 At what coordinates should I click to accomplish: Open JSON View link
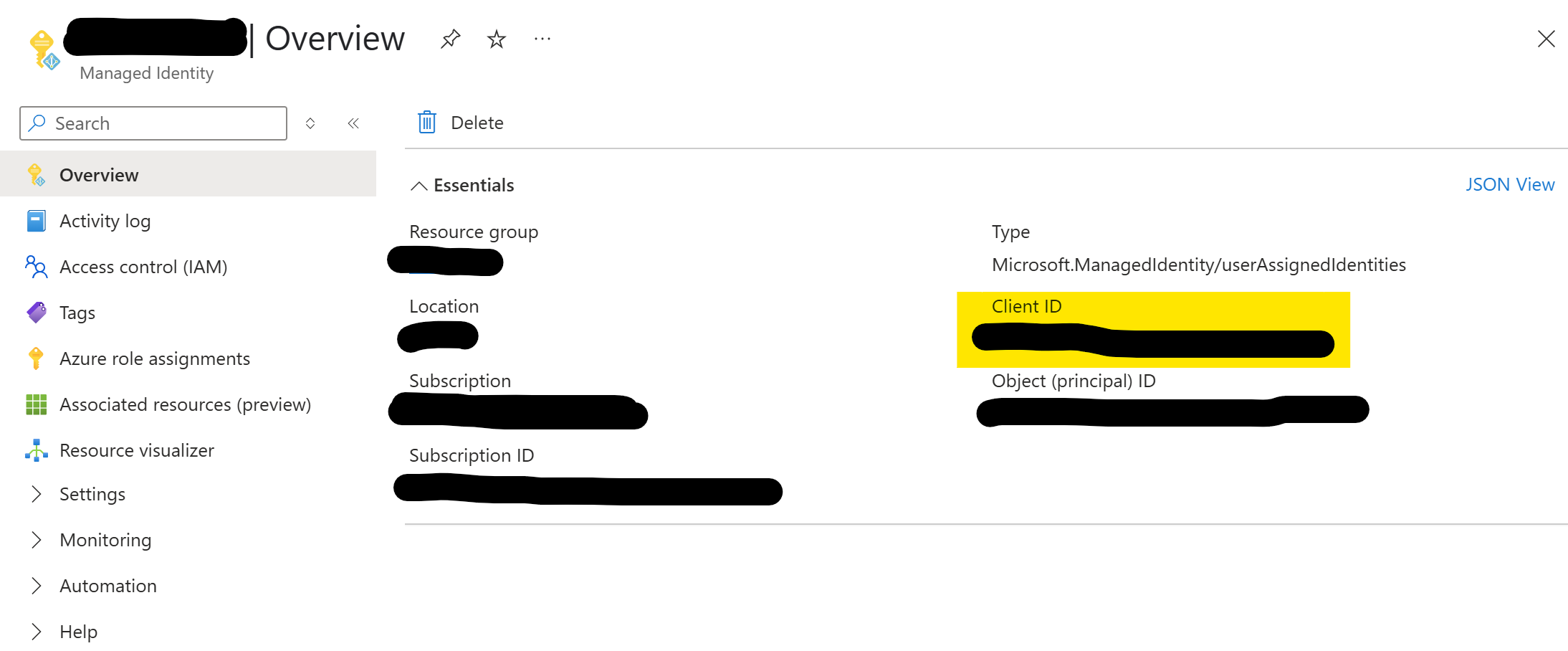tap(1510, 184)
